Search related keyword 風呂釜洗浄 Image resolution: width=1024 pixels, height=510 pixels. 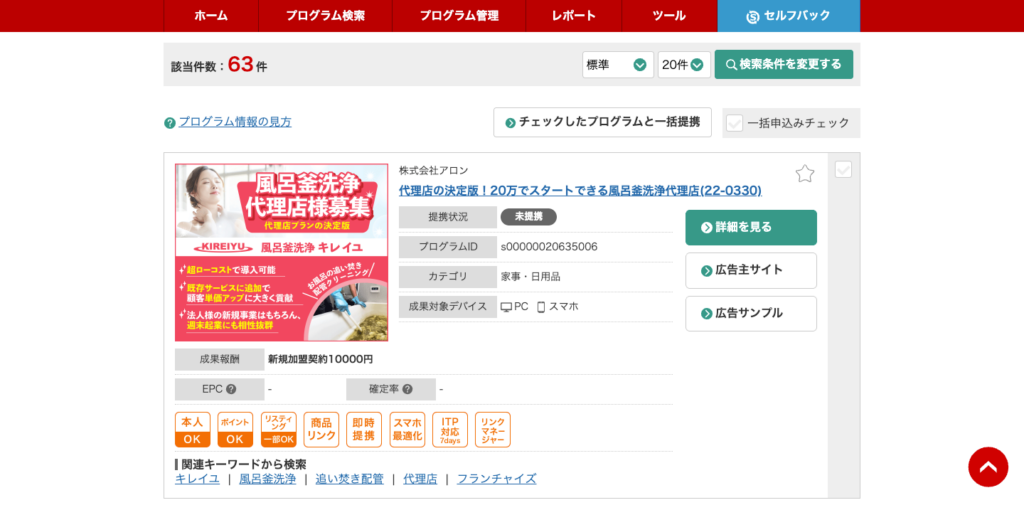coord(267,479)
